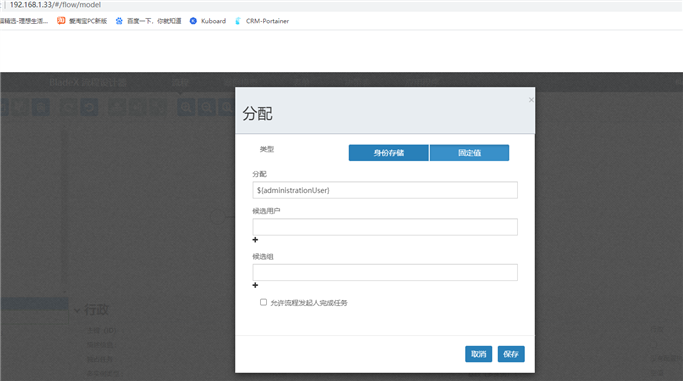Open the 流程 menu in designer header
Viewport: 683px width, 381px height.
(x=180, y=82)
